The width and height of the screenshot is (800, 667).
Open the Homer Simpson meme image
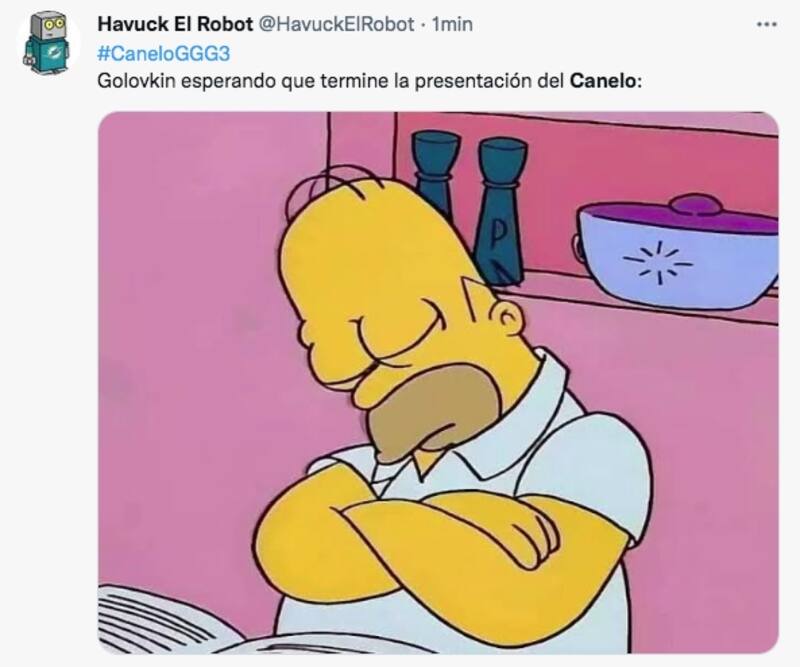pos(438,383)
